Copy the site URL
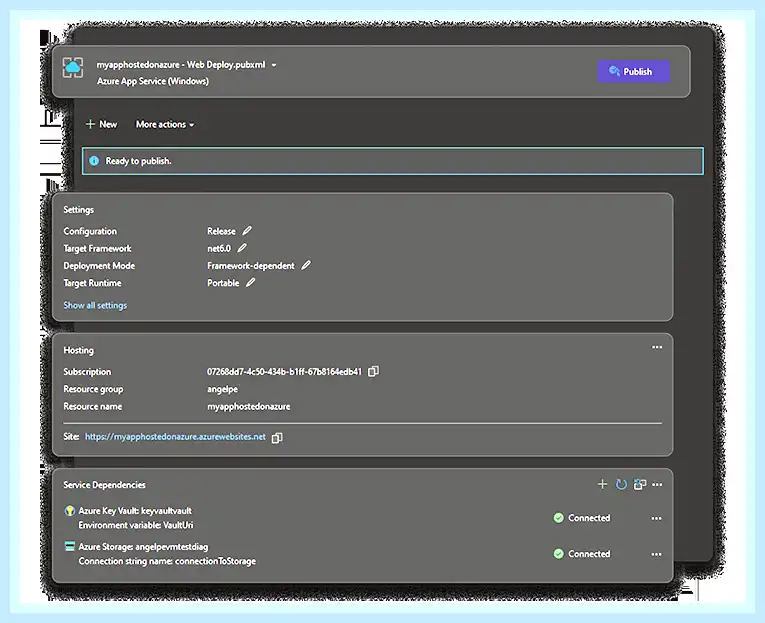The image size is (765, 623). click(x=277, y=438)
